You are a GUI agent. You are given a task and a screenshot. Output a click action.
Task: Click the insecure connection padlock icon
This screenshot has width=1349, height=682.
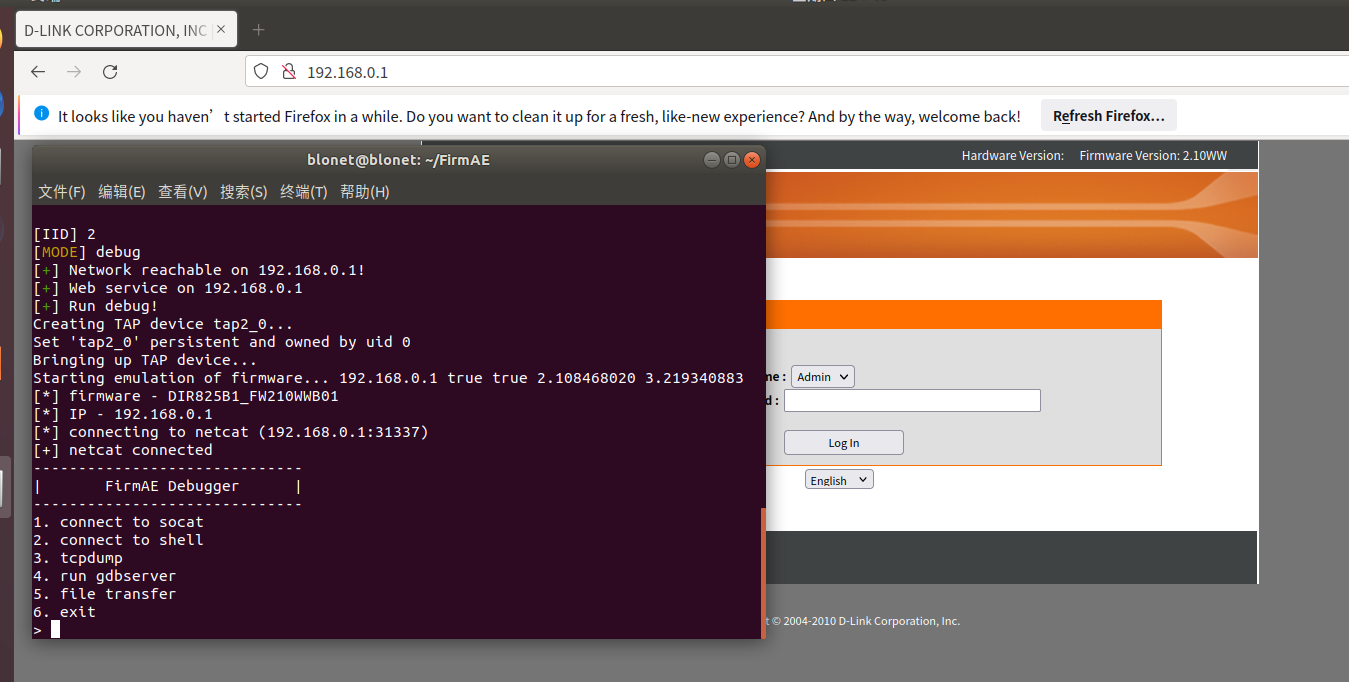pyautogui.click(x=288, y=72)
